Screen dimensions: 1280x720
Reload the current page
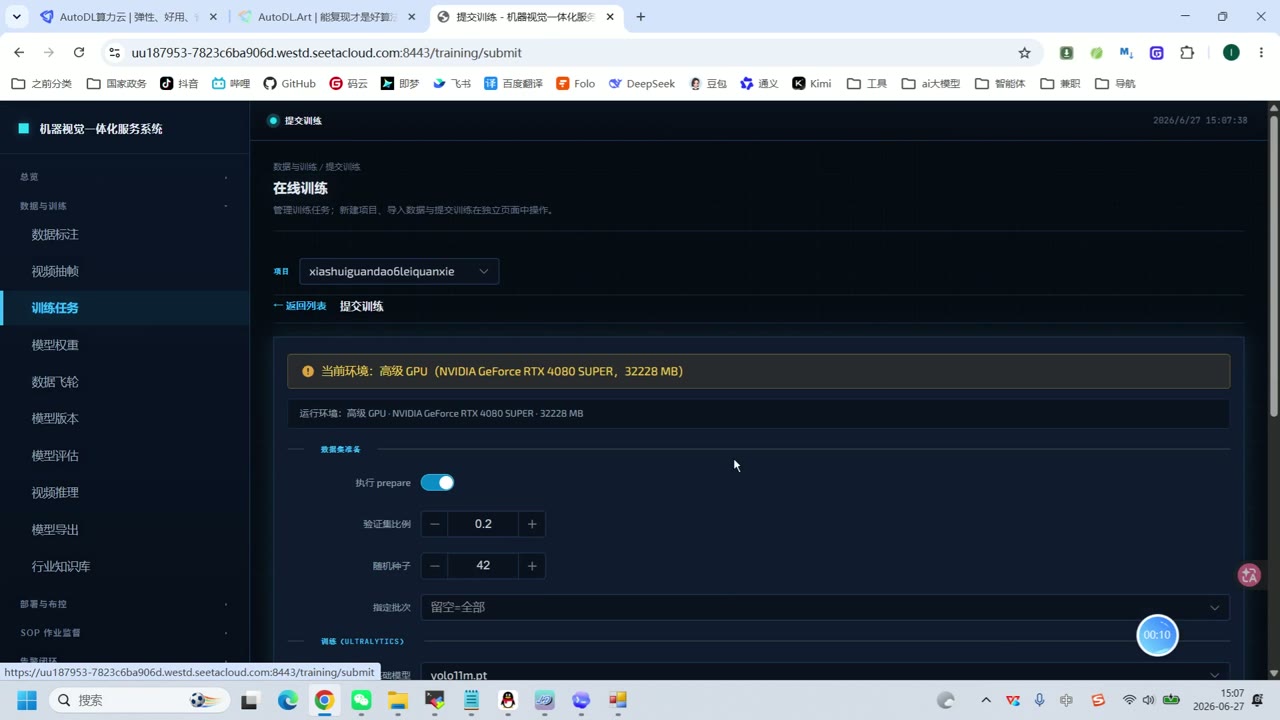pos(79,52)
